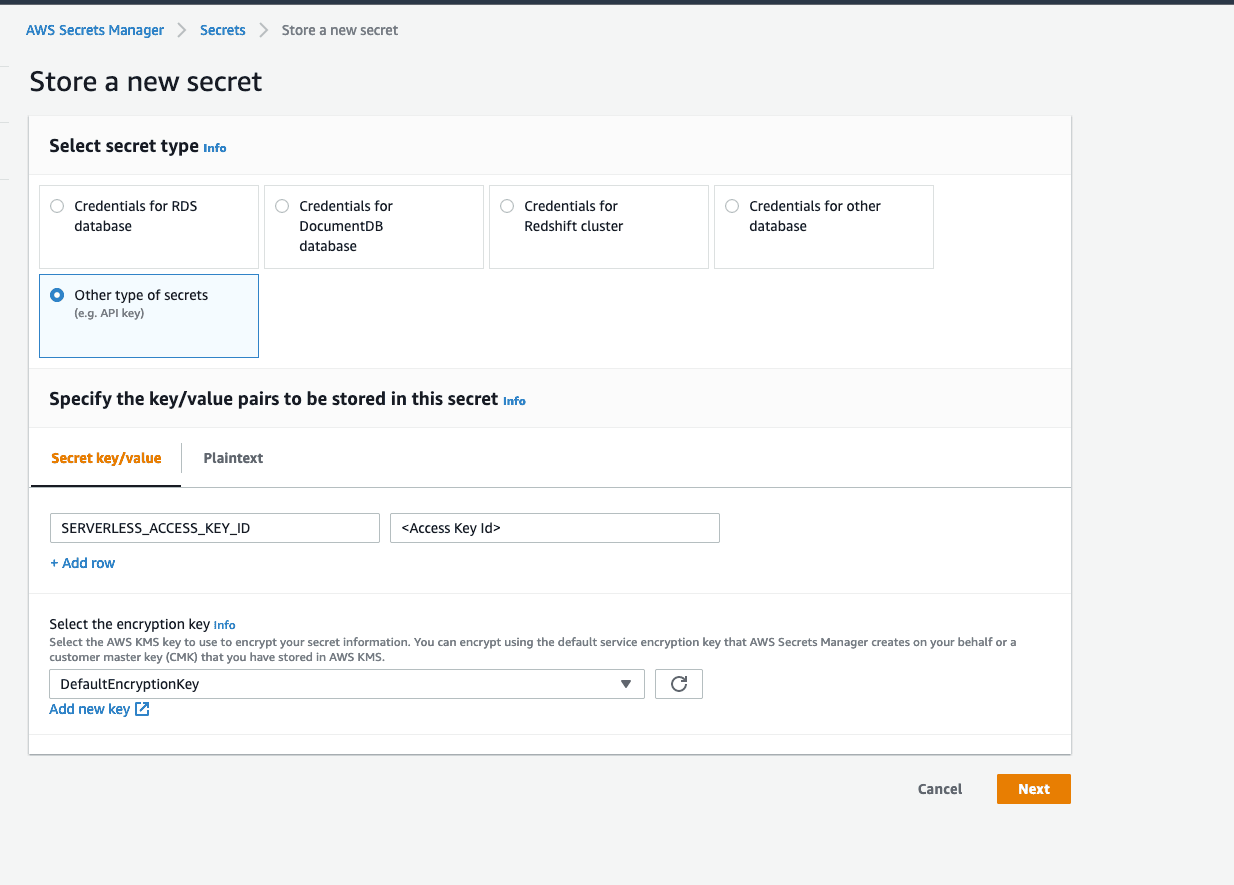Click the Cancel button
This screenshot has height=885, width=1234.
point(940,789)
